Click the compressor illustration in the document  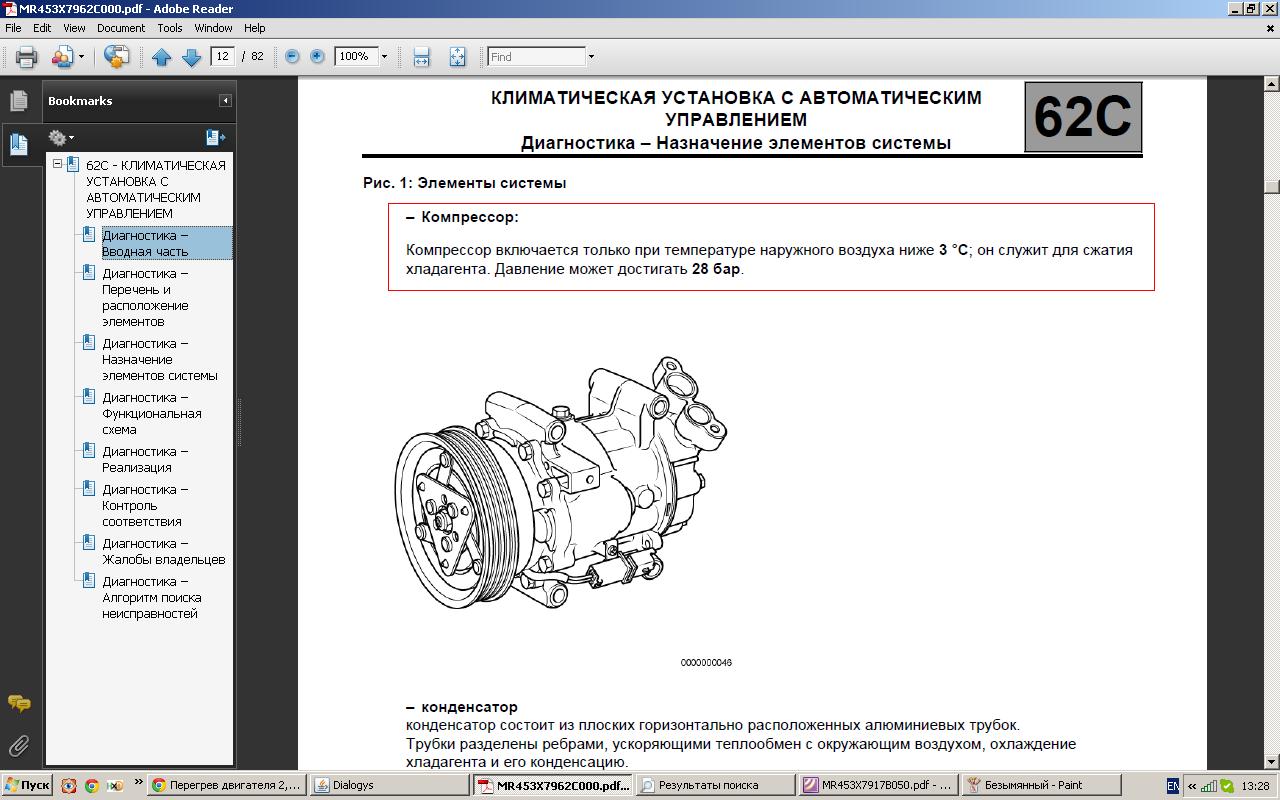pyautogui.click(x=560, y=483)
